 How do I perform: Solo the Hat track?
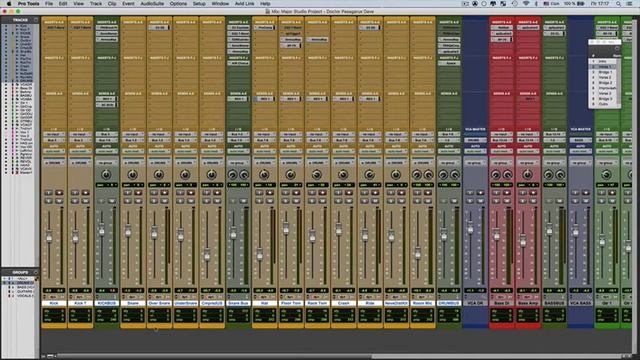click(259, 201)
